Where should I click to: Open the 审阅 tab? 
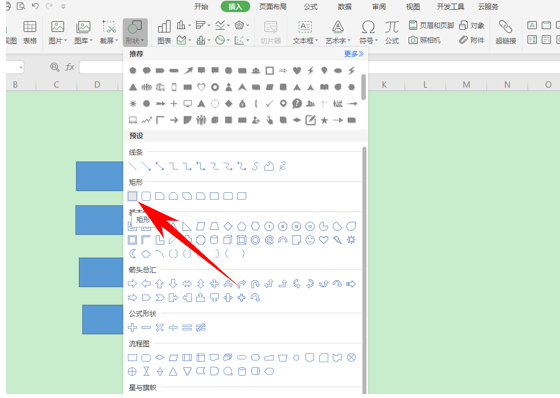click(x=379, y=6)
